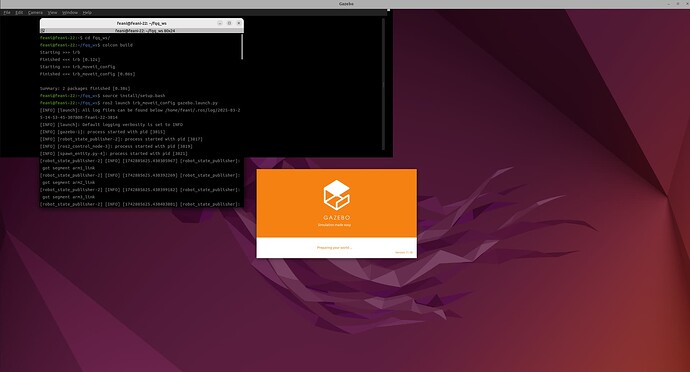Open the File menu in Gazebo

tap(7, 12)
